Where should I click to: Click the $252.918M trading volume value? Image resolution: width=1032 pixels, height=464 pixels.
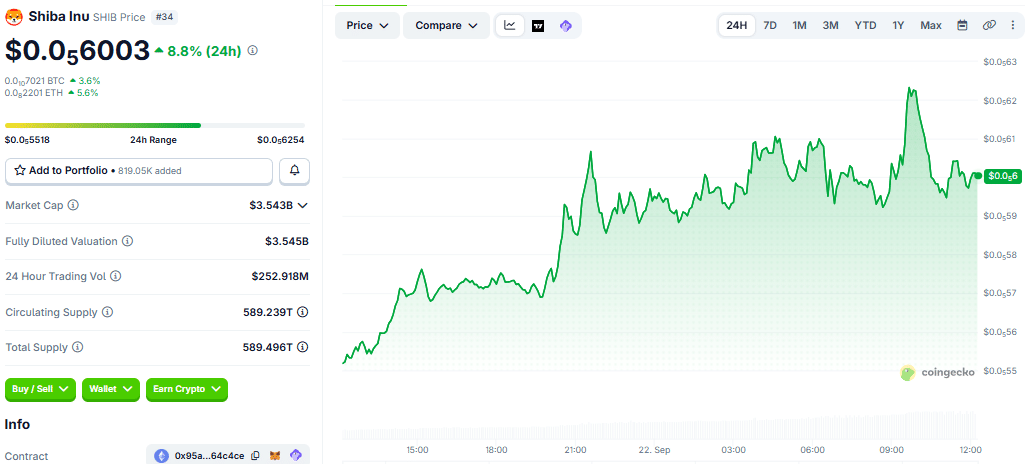click(280, 276)
